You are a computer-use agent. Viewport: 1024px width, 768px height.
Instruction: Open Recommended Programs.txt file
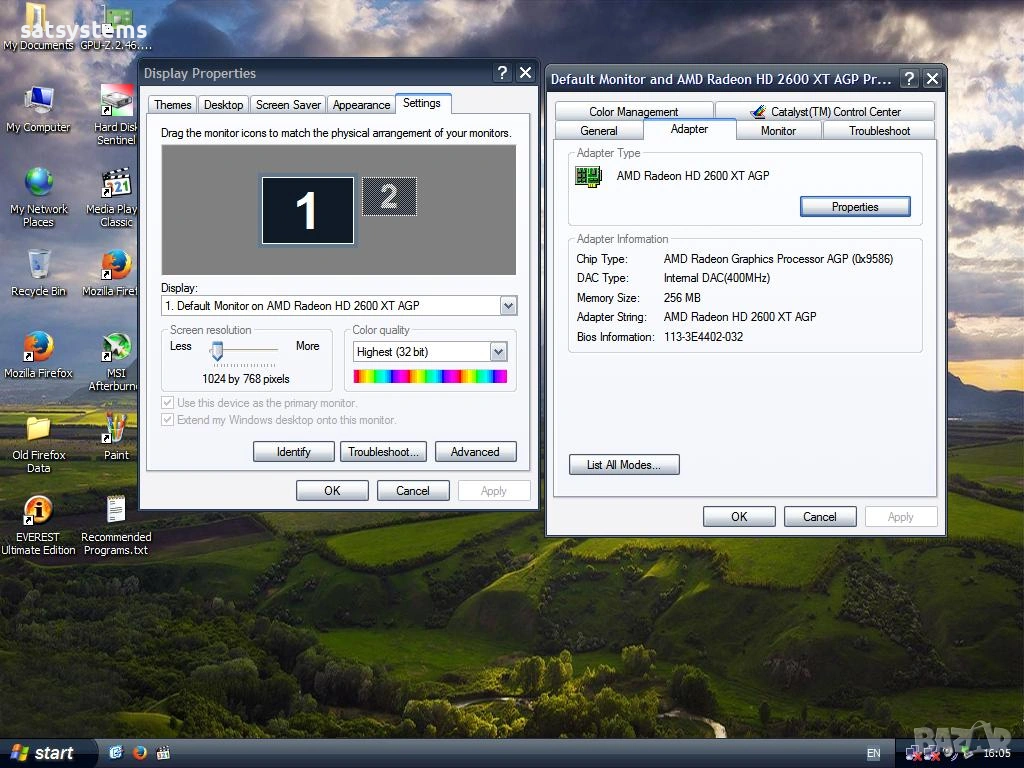(x=116, y=511)
